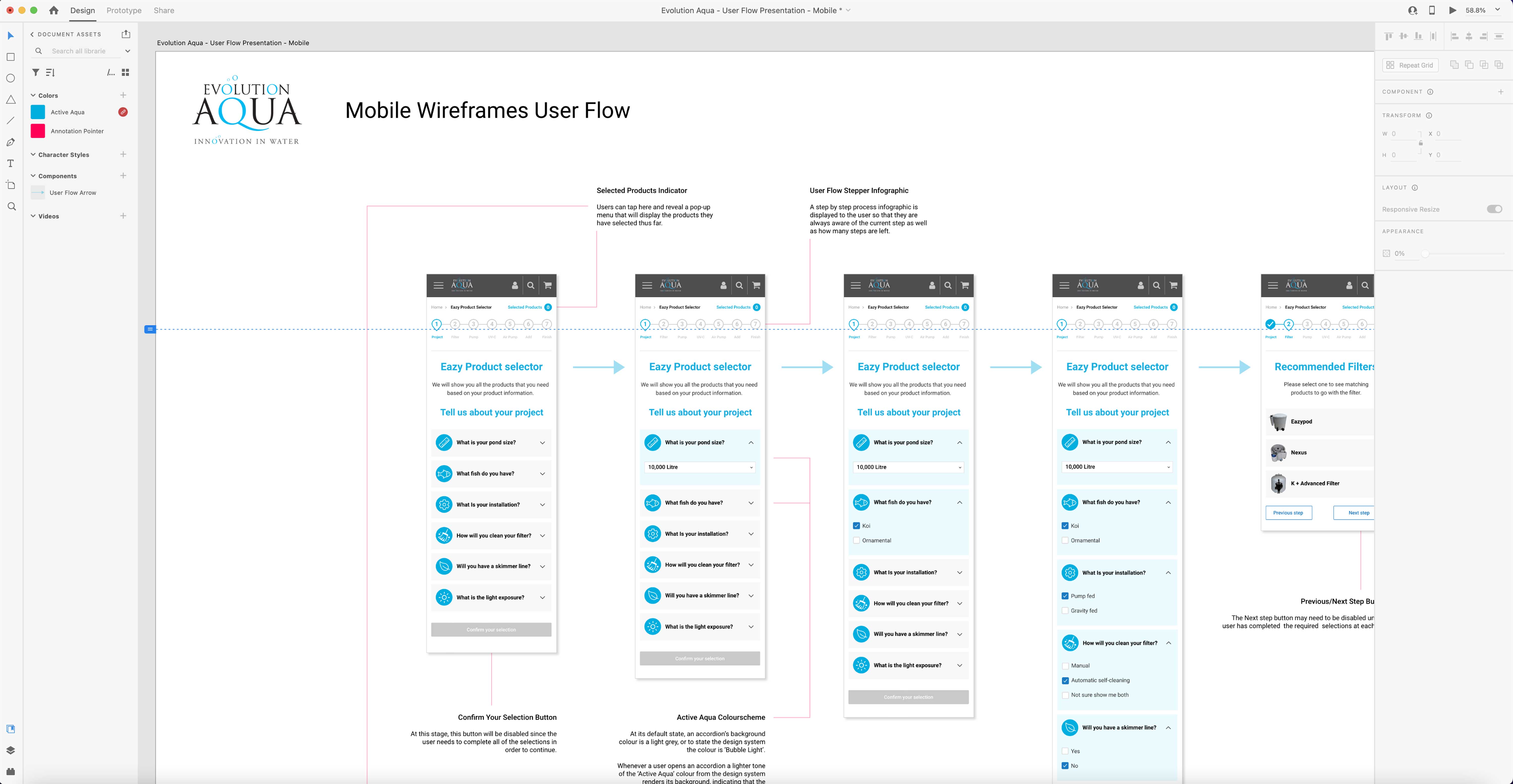Switch assets to grid view
The image size is (1513, 784).
[125, 72]
